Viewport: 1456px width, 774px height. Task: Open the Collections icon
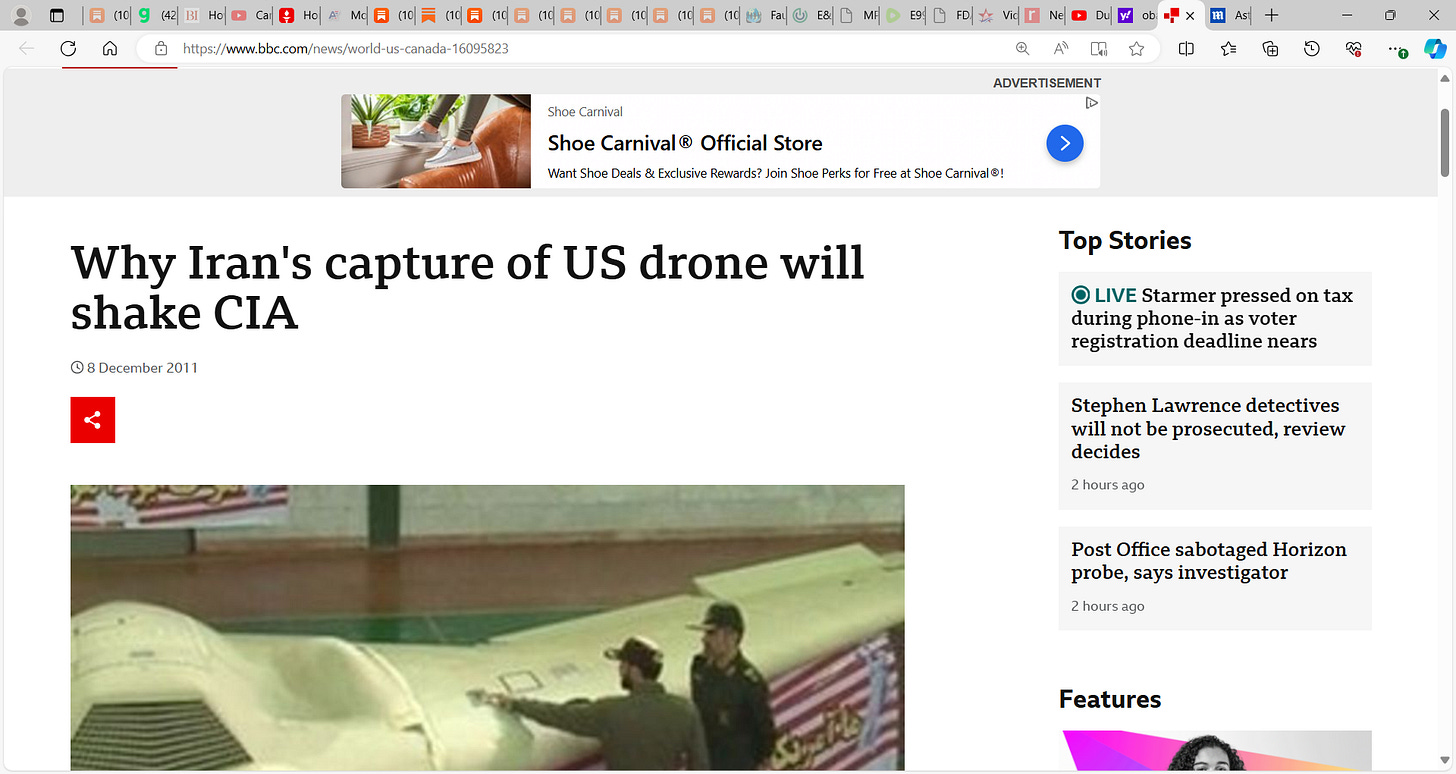pyautogui.click(x=1270, y=48)
